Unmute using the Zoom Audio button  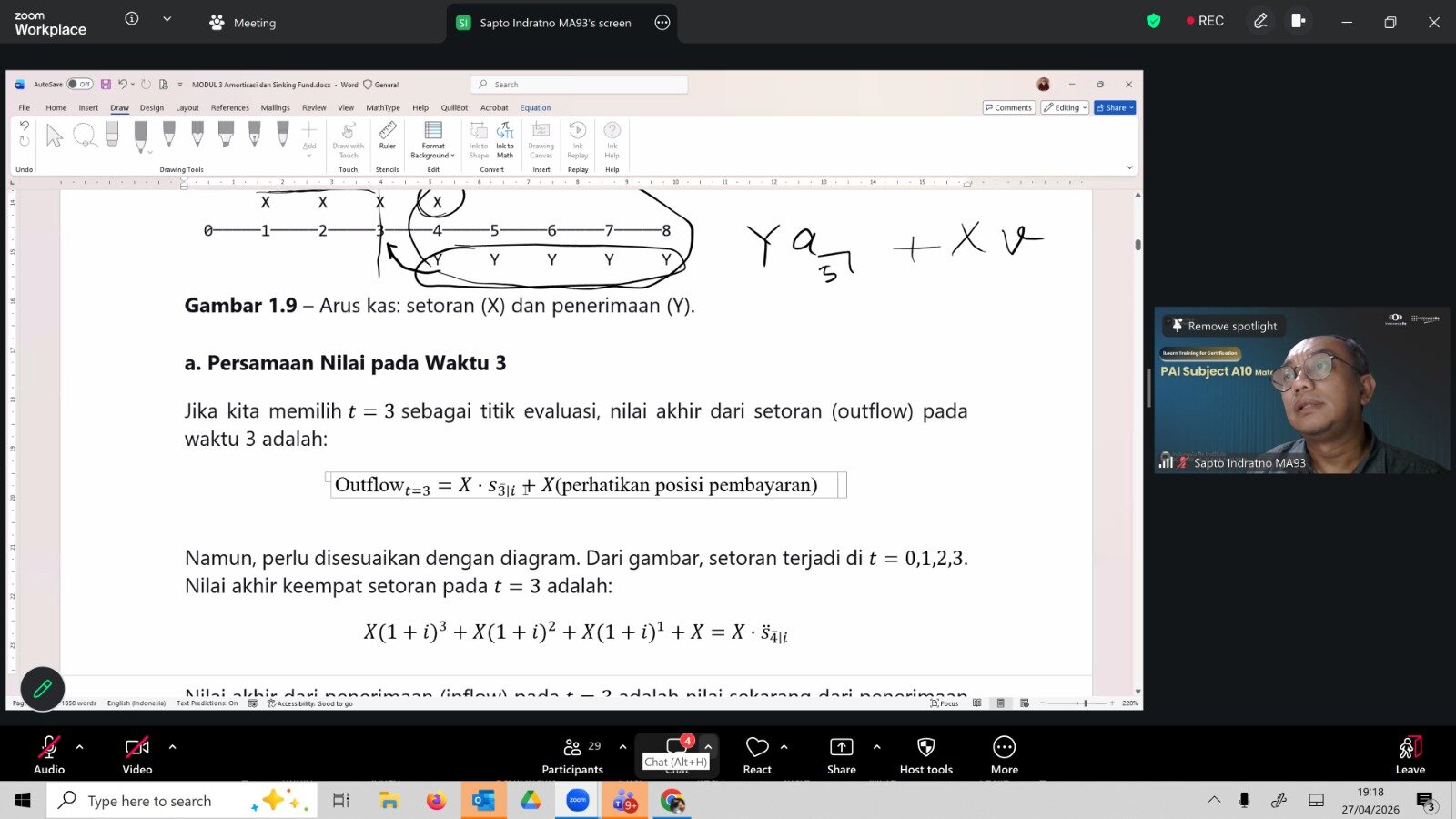tap(49, 755)
